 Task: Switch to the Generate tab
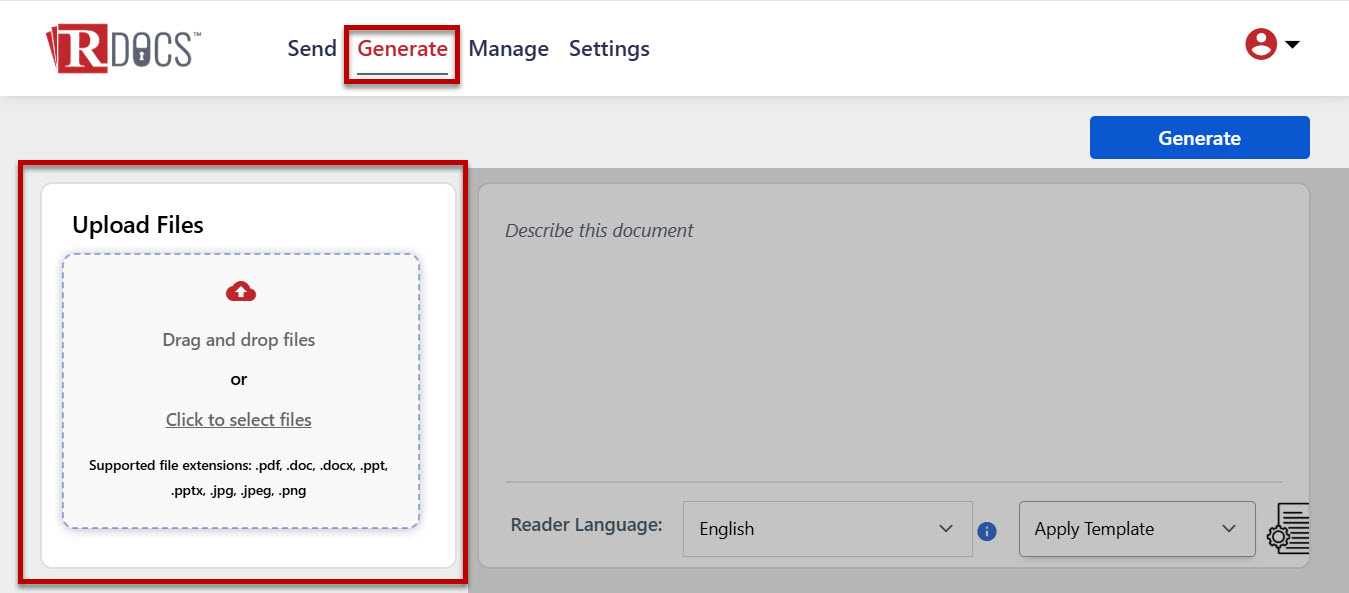(402, 48)
